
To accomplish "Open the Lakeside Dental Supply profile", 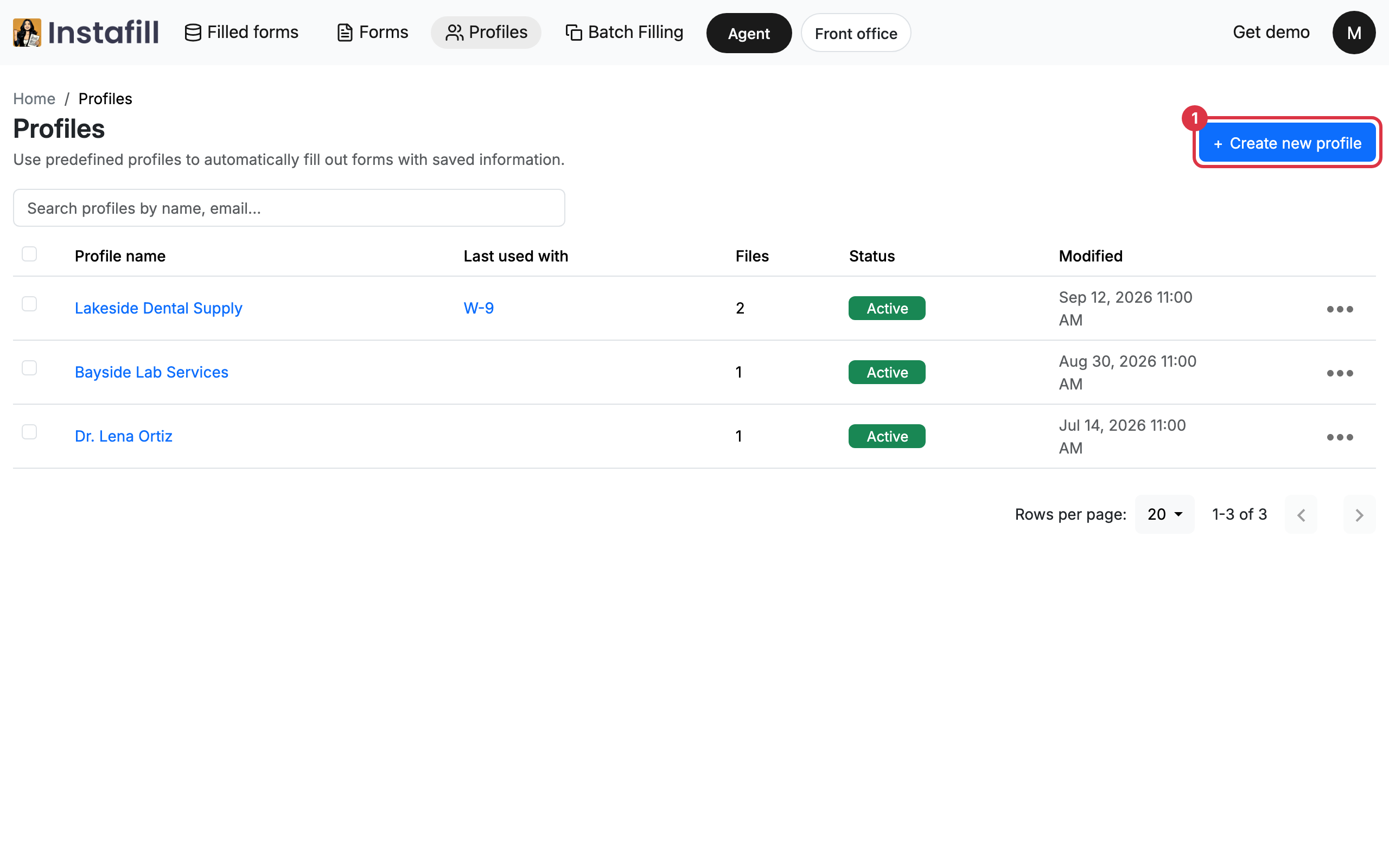I will coord(158,308).
